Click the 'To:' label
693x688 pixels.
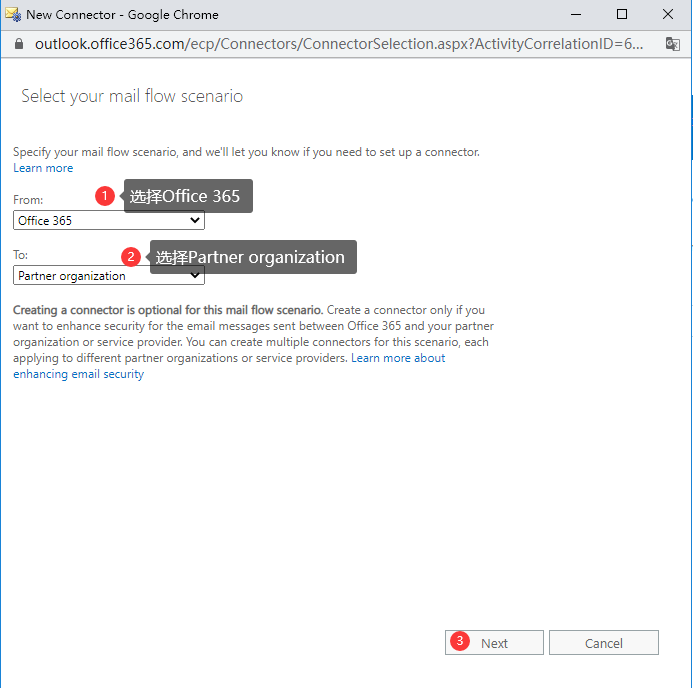[20, 255]
